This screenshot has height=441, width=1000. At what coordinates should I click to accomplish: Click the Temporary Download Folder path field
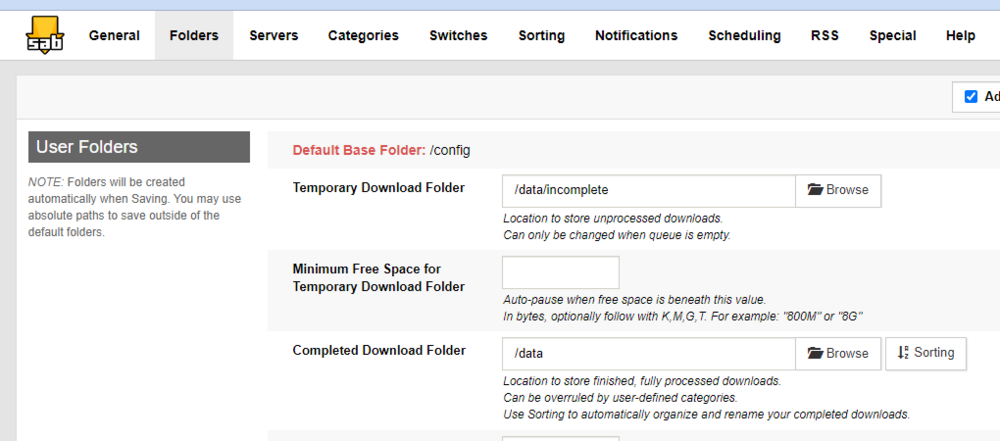tap(649, 191)
